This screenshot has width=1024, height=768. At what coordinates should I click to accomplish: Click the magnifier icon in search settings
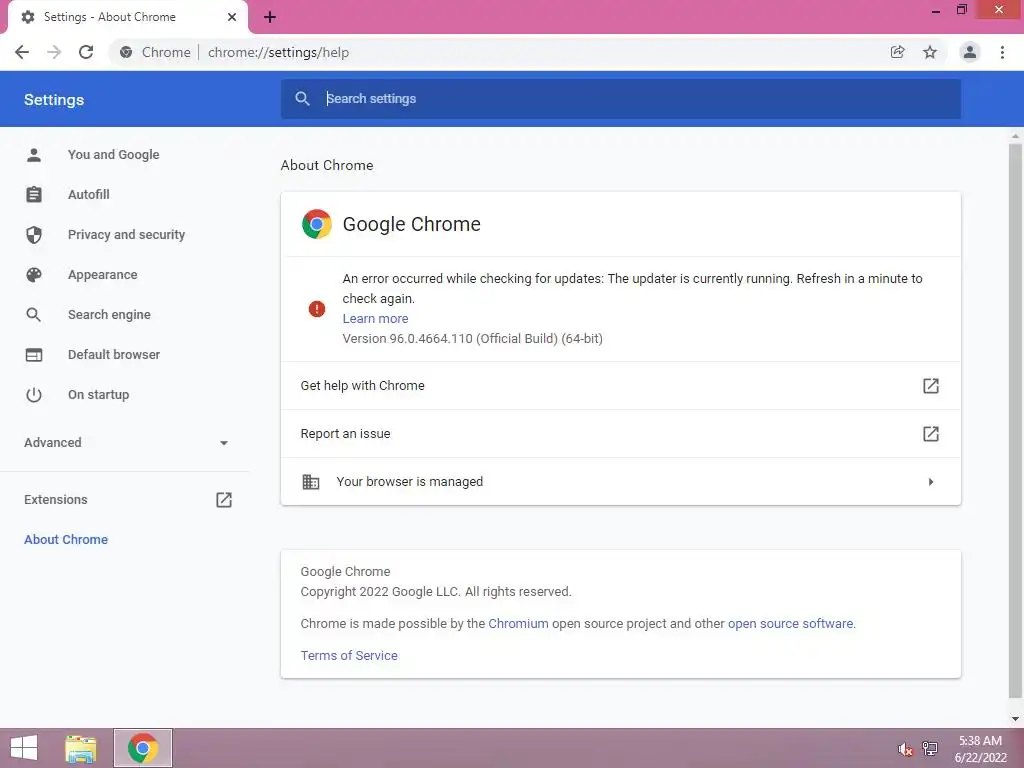[x=302, y=99]
